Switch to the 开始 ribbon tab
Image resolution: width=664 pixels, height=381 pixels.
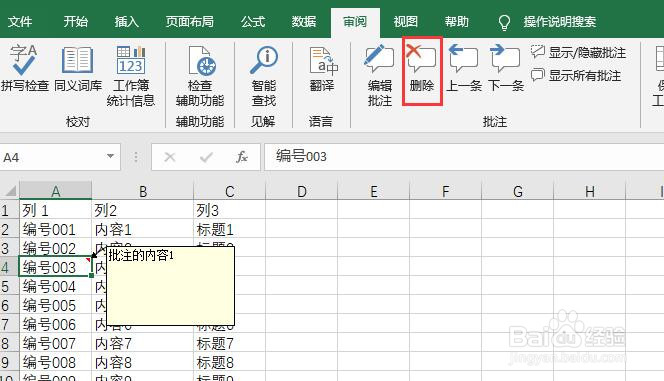75,21
